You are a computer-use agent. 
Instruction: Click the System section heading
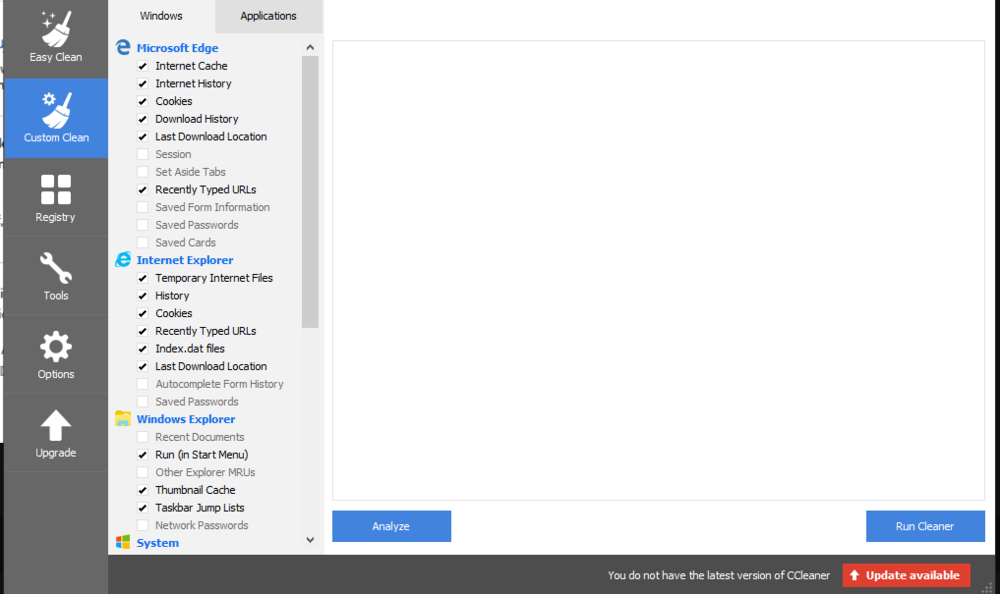(x=158, y=543)
